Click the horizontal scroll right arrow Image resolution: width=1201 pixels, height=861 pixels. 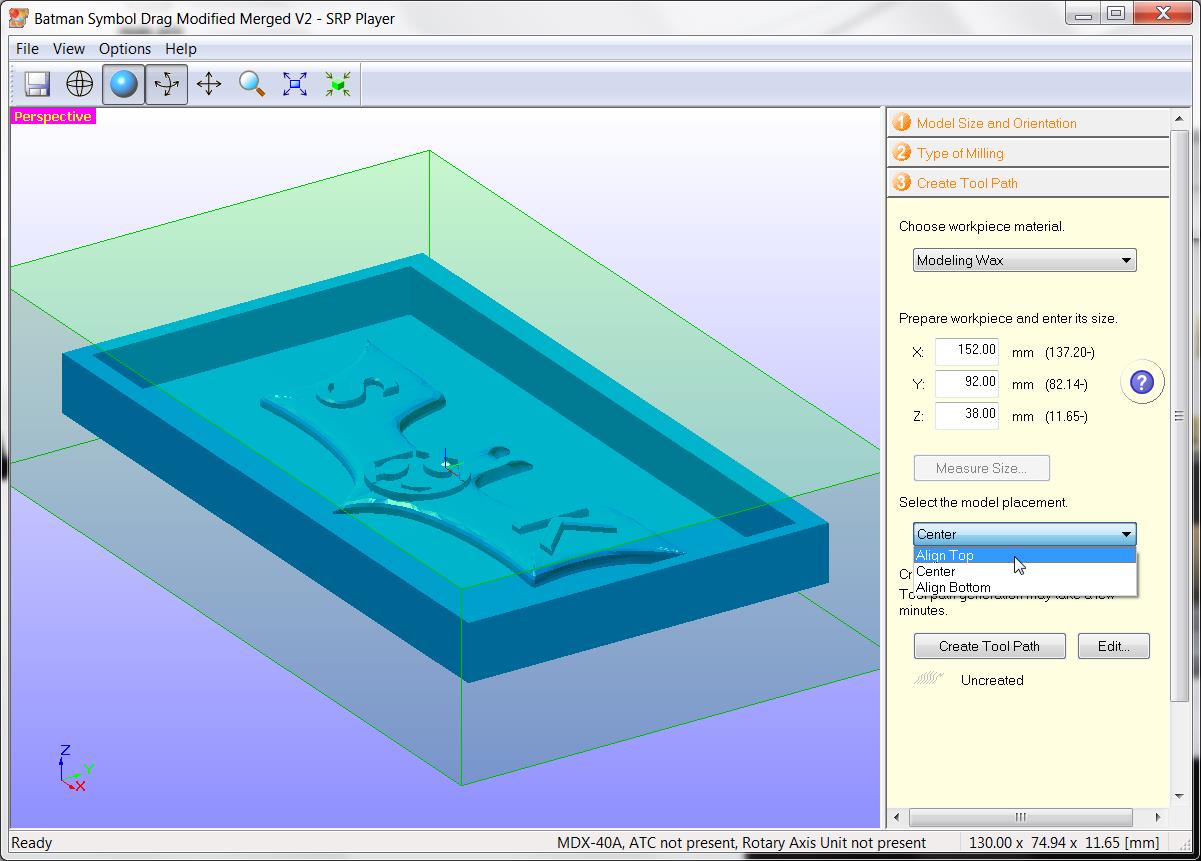[x=1160, y=817]
